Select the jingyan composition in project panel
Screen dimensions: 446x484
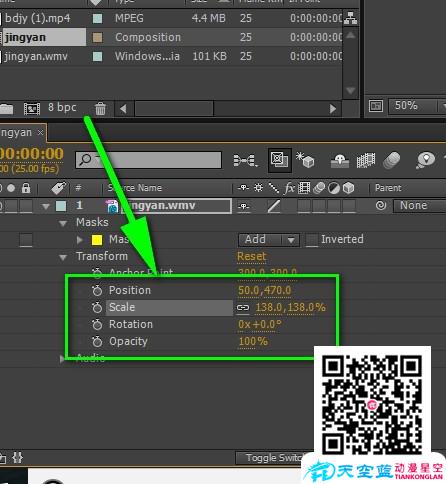coord(44,37)
